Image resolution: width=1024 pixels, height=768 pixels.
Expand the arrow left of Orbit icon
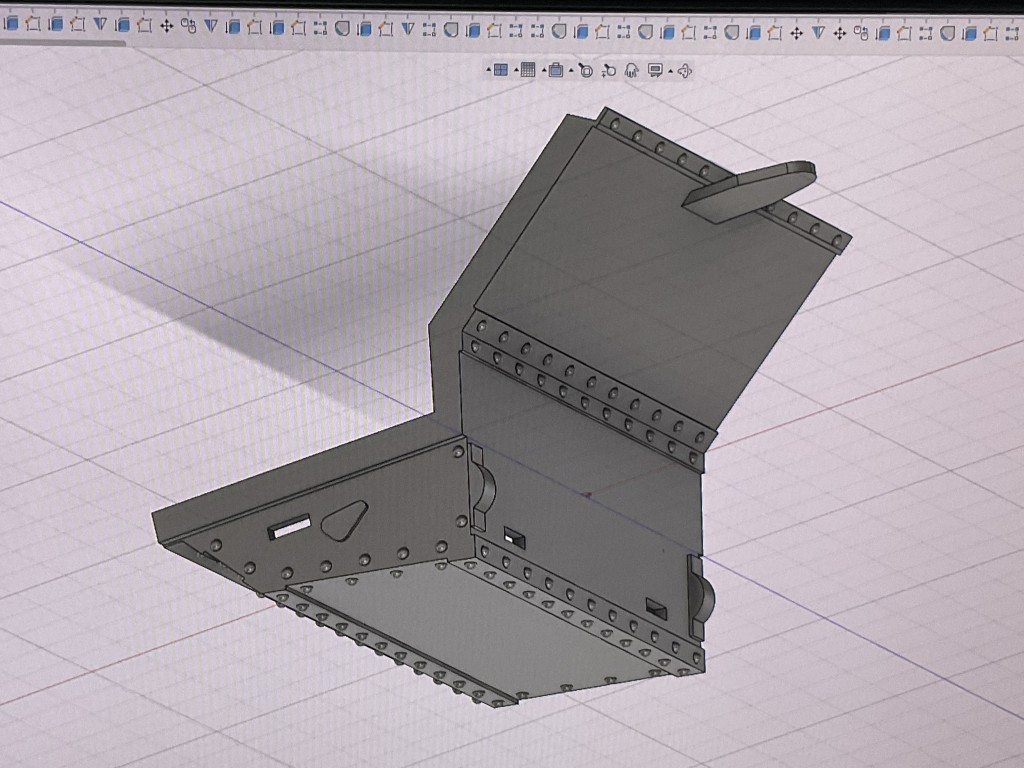670,71
